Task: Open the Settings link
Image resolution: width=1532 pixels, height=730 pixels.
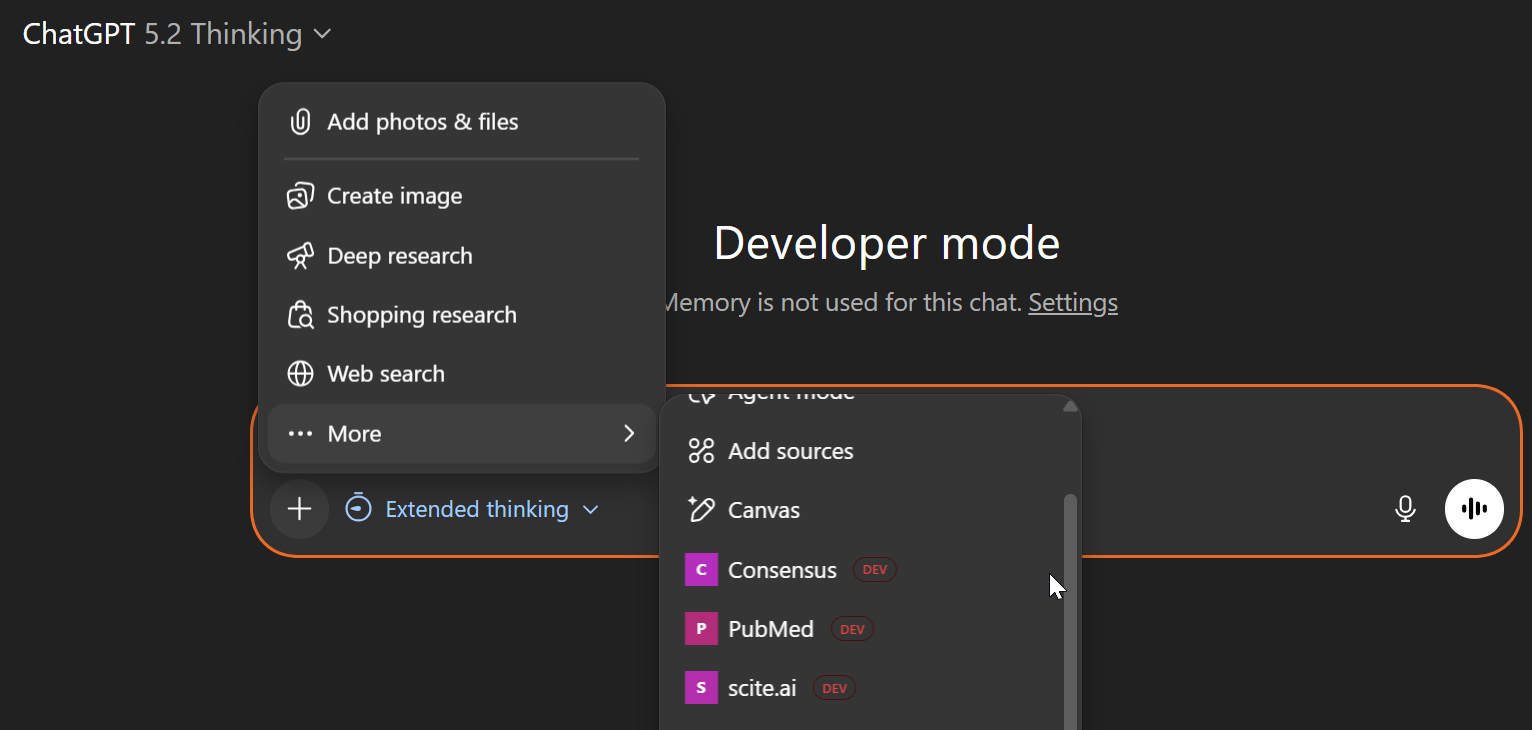Action: coord(1072,302)
